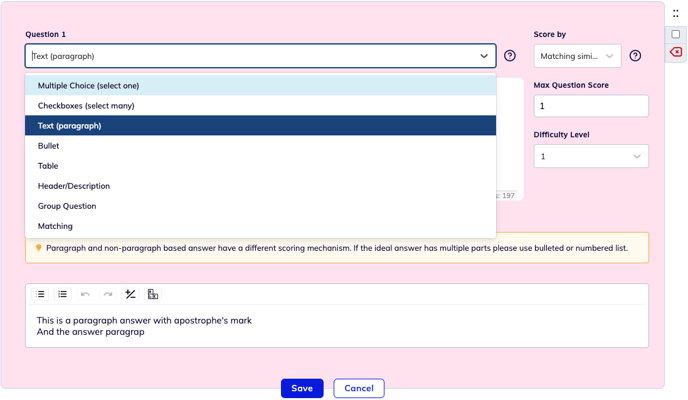Click the lightbulb tip icon in notice
The width and height of the screenshot is (688, 400).
pyautogui.click(x=39, y=248)
